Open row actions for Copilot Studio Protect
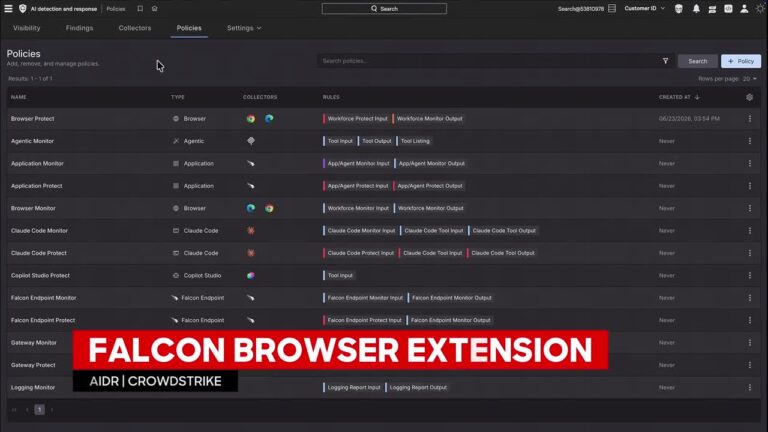Screen dimensions: 768x432 pyautogui.click(x=749, y=275)
